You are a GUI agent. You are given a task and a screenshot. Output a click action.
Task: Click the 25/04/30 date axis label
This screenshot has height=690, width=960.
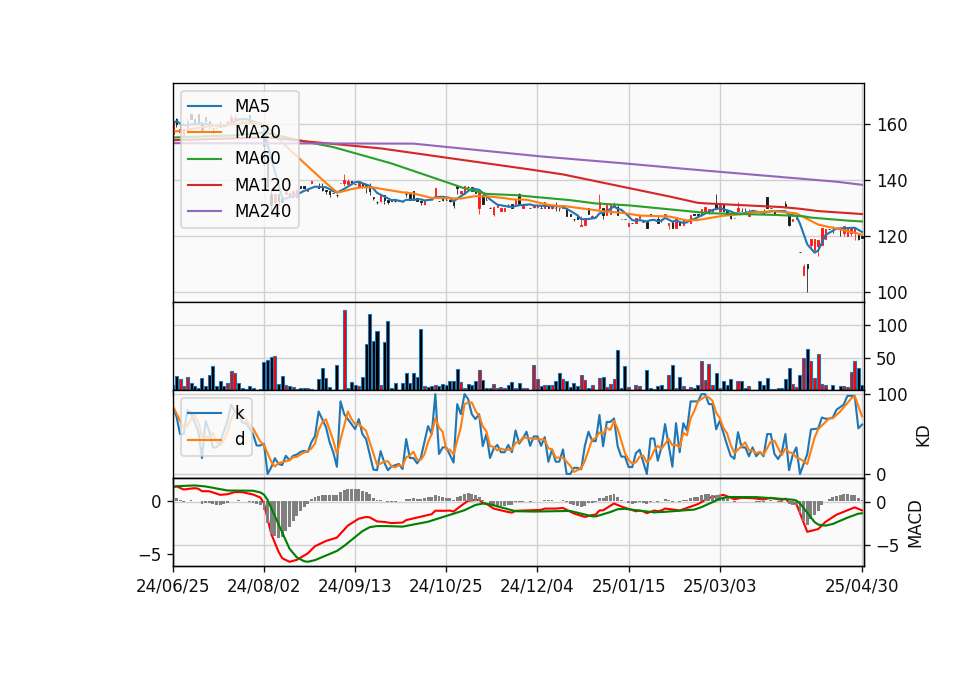861,587
